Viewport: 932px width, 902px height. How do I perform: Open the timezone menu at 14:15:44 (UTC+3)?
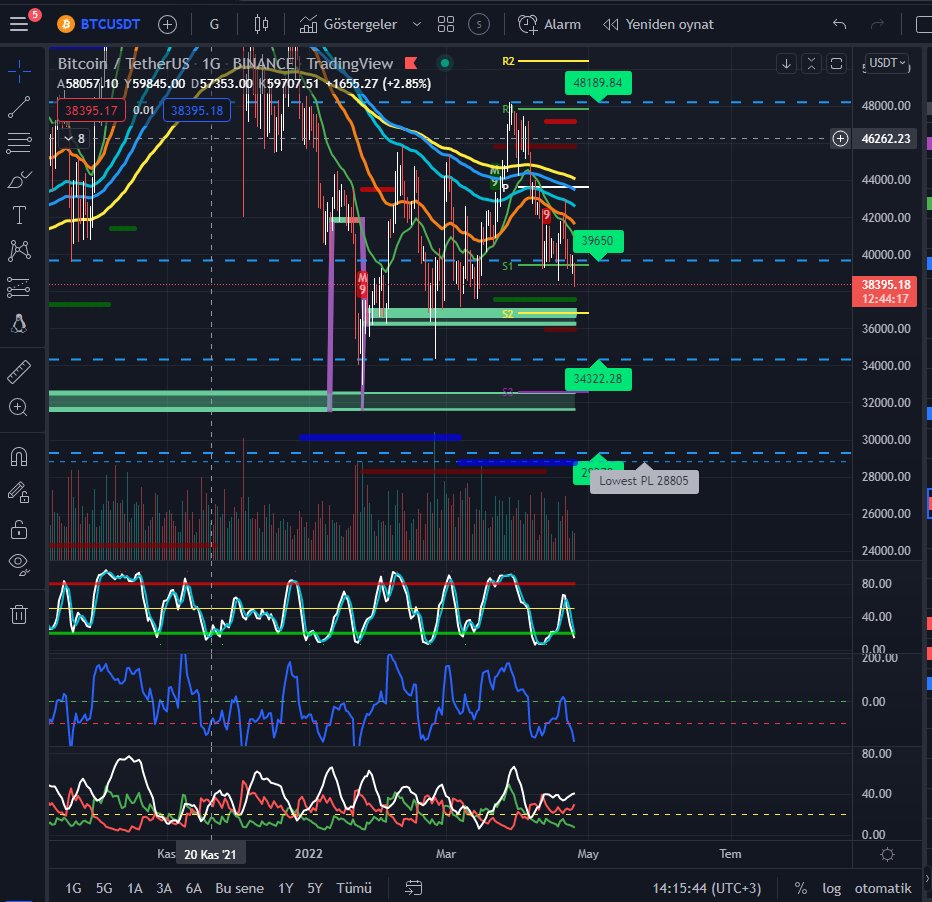tap(707, 888)
